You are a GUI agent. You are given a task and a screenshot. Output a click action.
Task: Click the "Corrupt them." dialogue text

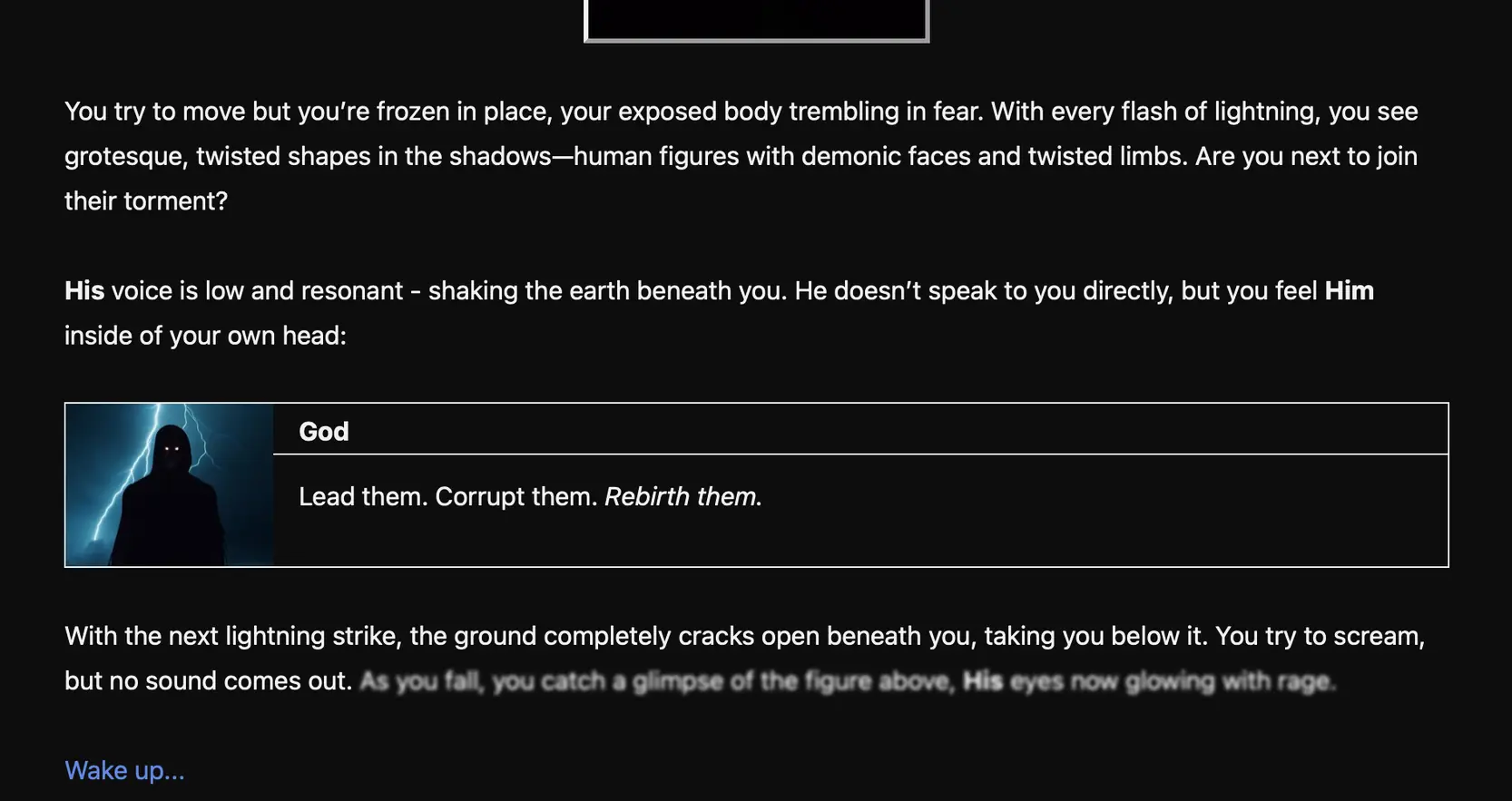point(516,496)
